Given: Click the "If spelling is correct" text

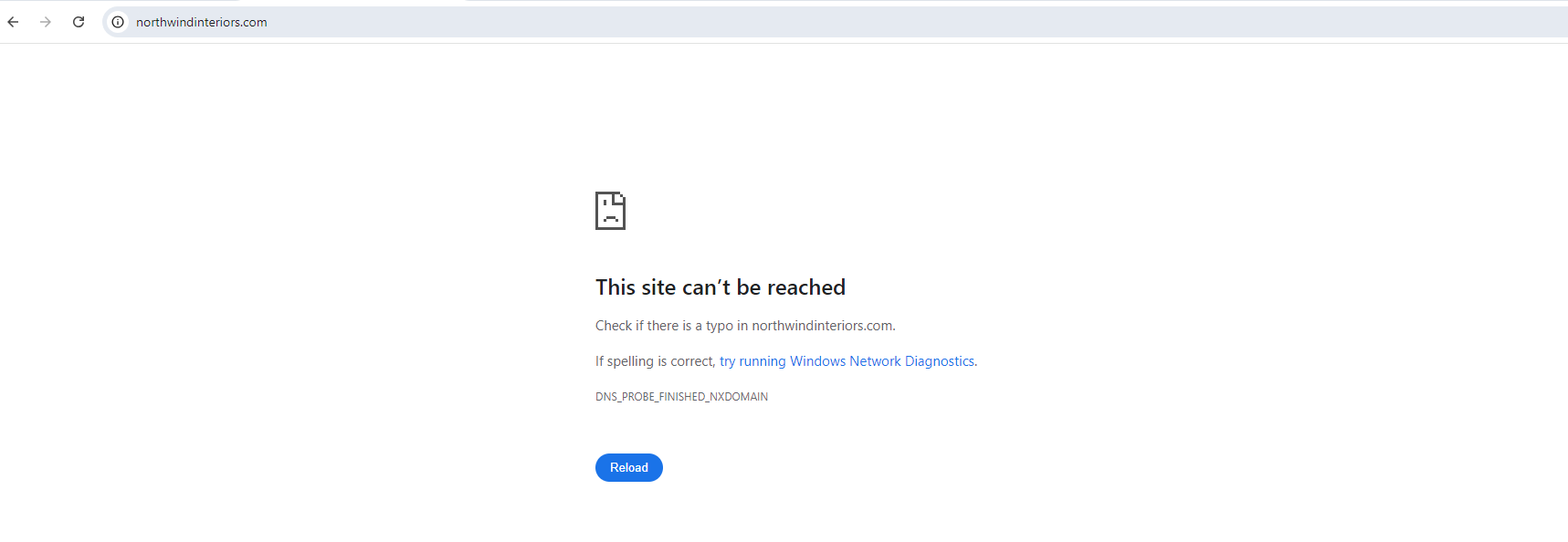Looking at the screenshot, I should coord(654,361).
